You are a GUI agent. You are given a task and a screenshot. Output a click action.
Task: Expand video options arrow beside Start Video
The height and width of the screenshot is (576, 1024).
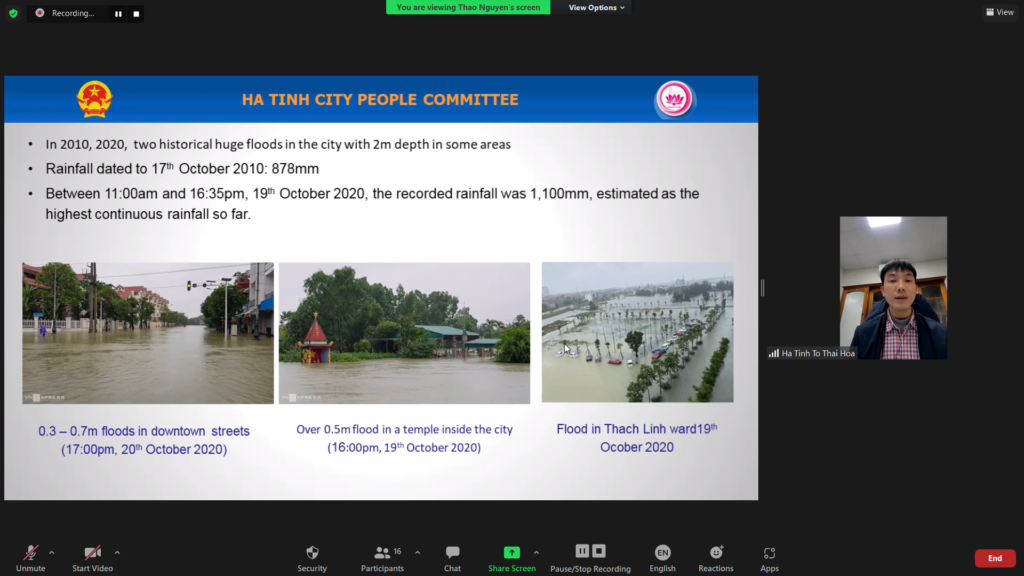(x=117, y=552)
